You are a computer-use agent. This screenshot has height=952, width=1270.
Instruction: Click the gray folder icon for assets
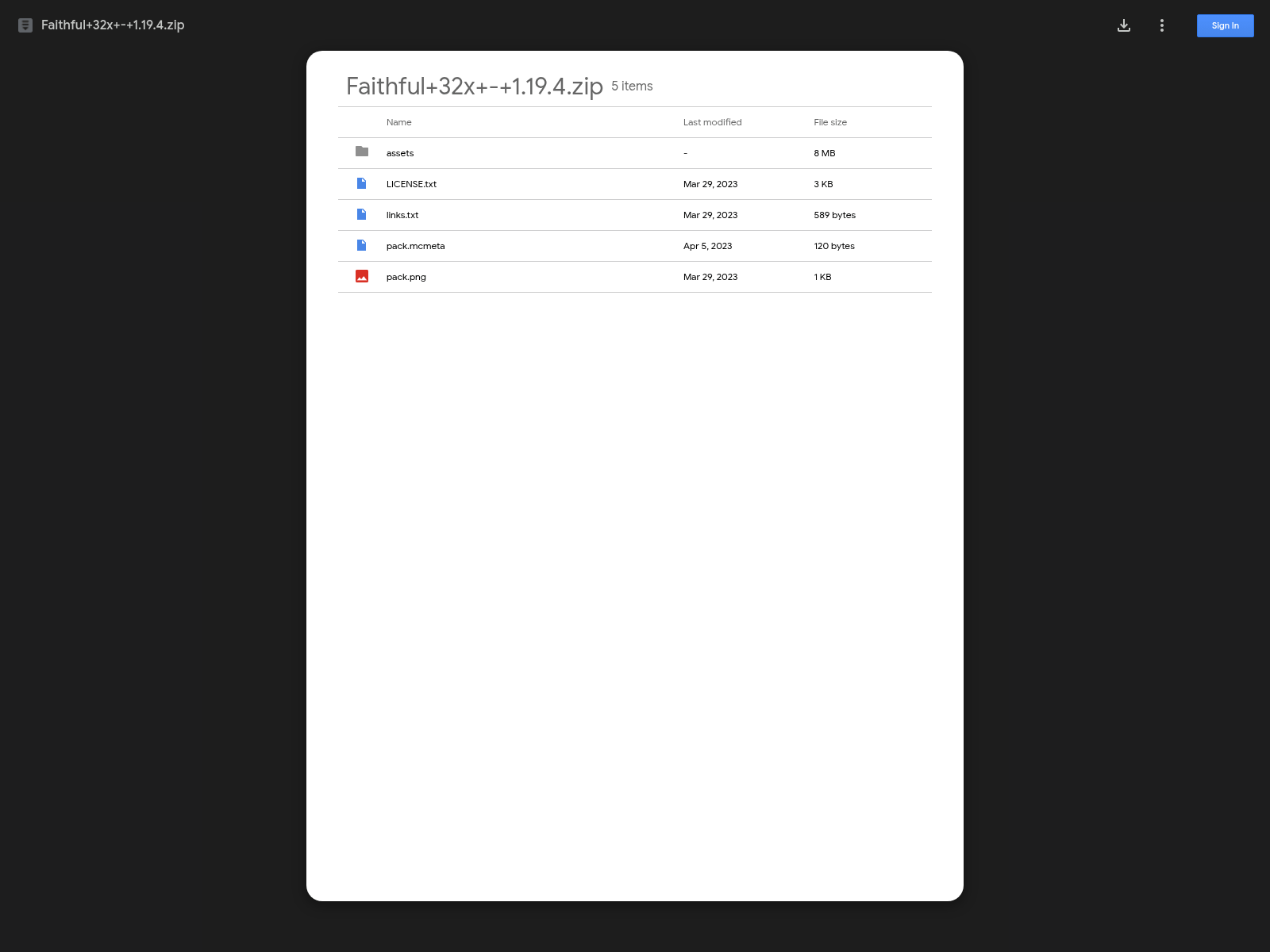coord(362,152)
